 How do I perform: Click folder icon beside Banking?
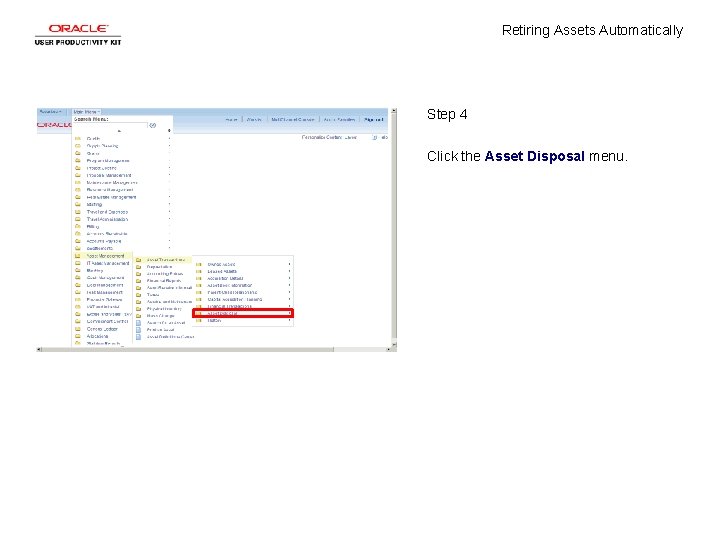tap(78, 270)
